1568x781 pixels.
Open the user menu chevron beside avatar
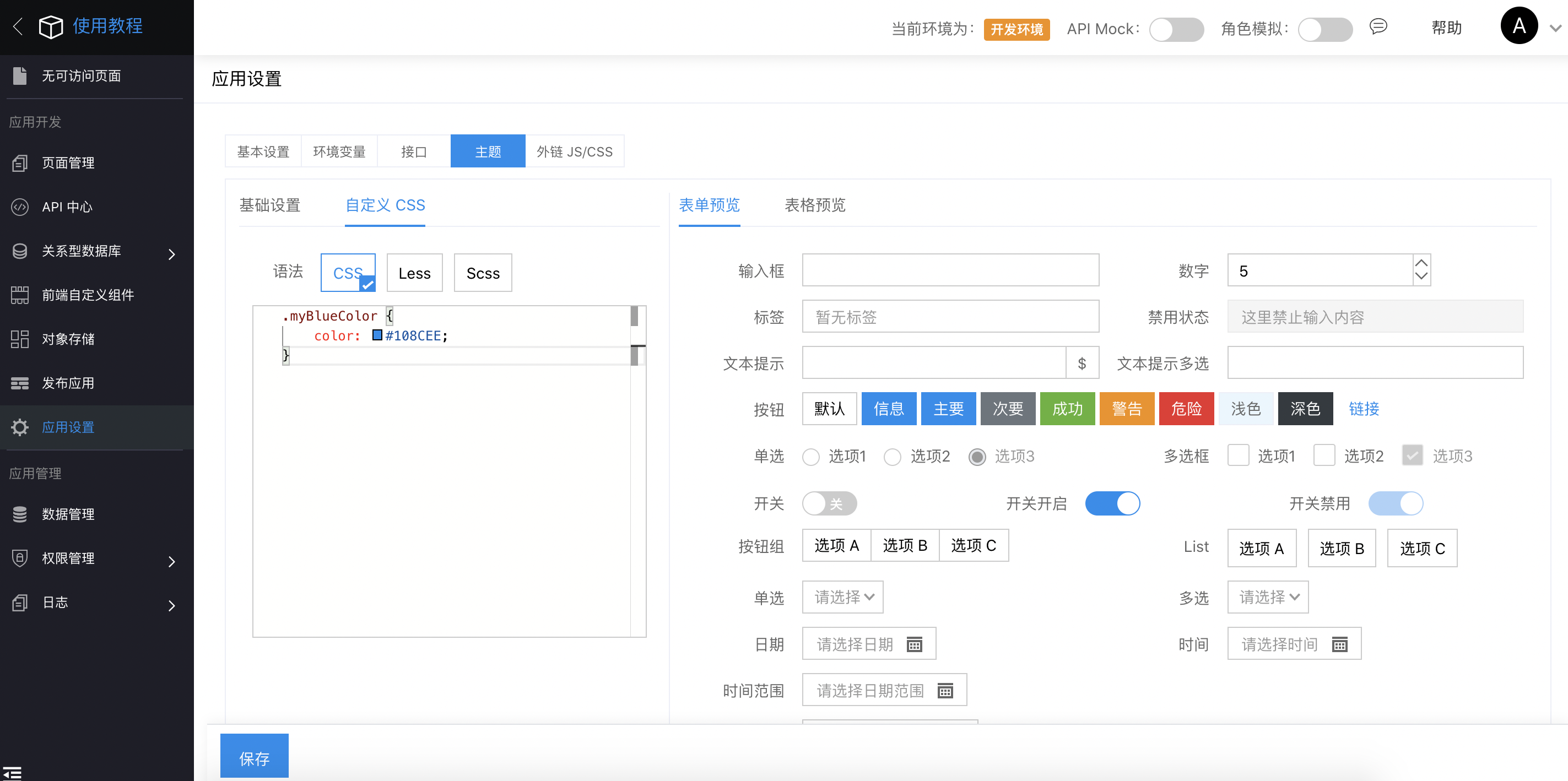pyautogui.click(x=1555, y=28)
